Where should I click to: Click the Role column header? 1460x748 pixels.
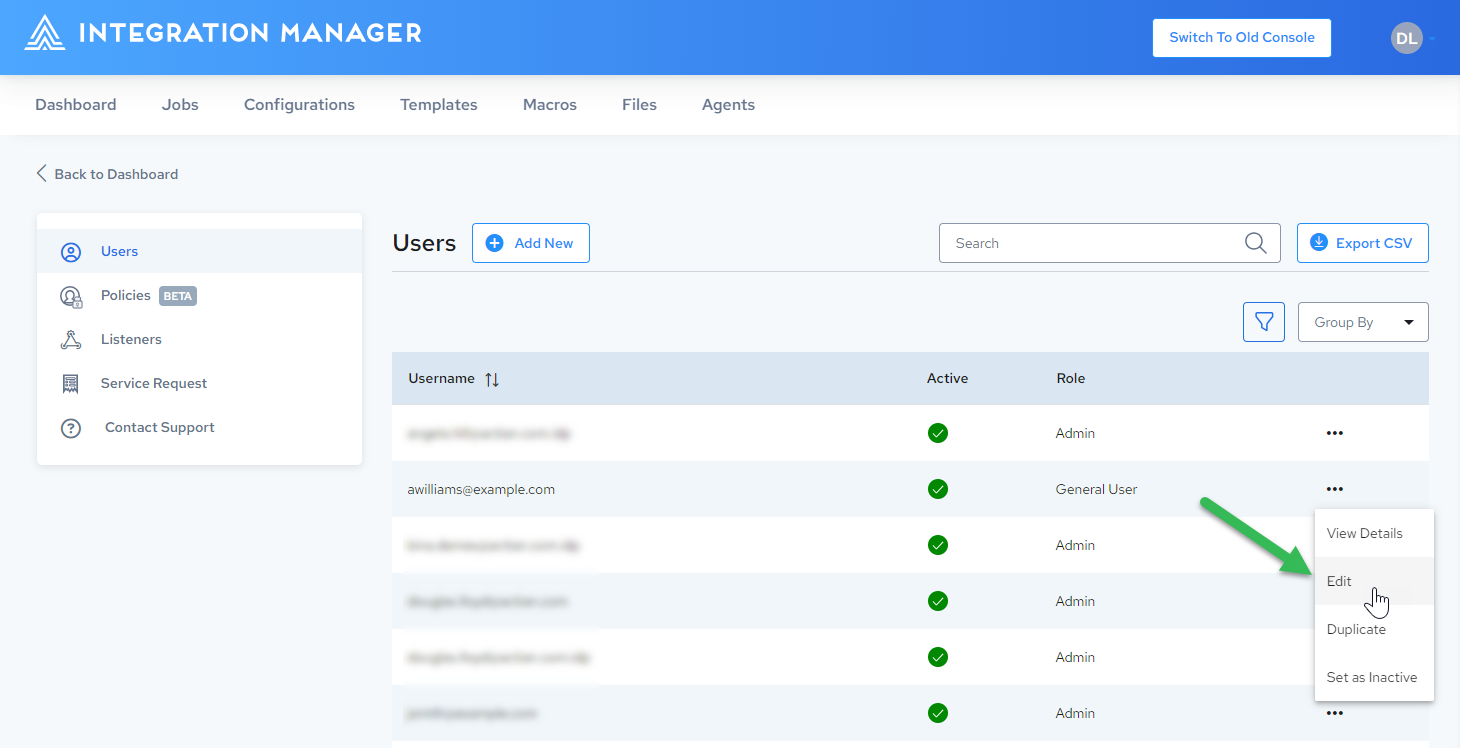click(x=1070, y=379)
